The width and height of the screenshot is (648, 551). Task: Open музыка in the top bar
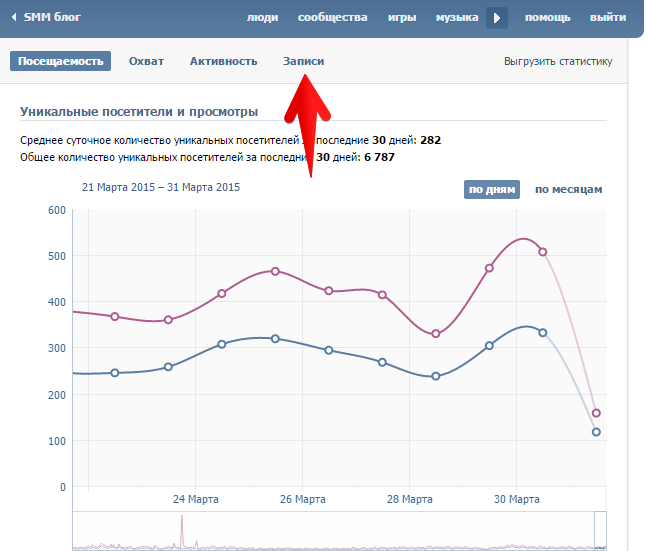coord(457,18)
